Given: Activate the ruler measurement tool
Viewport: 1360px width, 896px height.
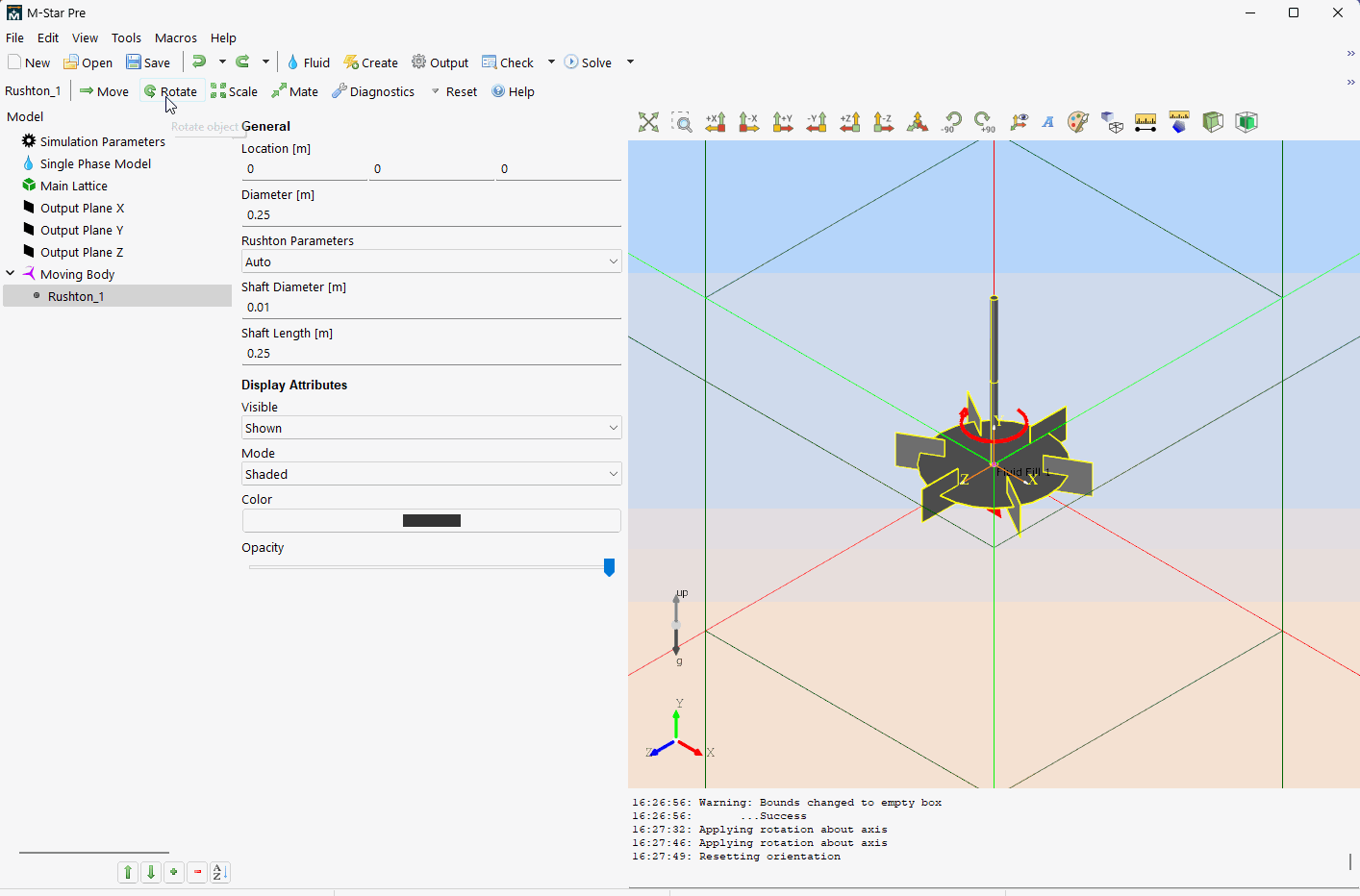Looking at the screenshot, I should [1146, 122].
